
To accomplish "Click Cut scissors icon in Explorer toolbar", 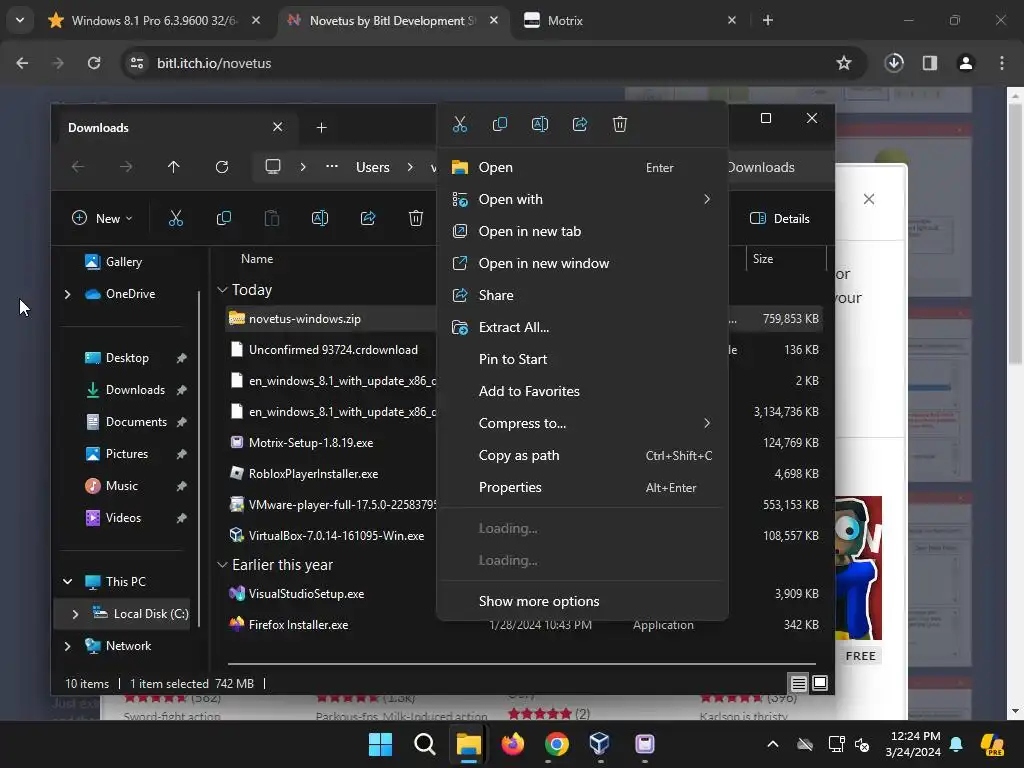I will pos(176,218).
